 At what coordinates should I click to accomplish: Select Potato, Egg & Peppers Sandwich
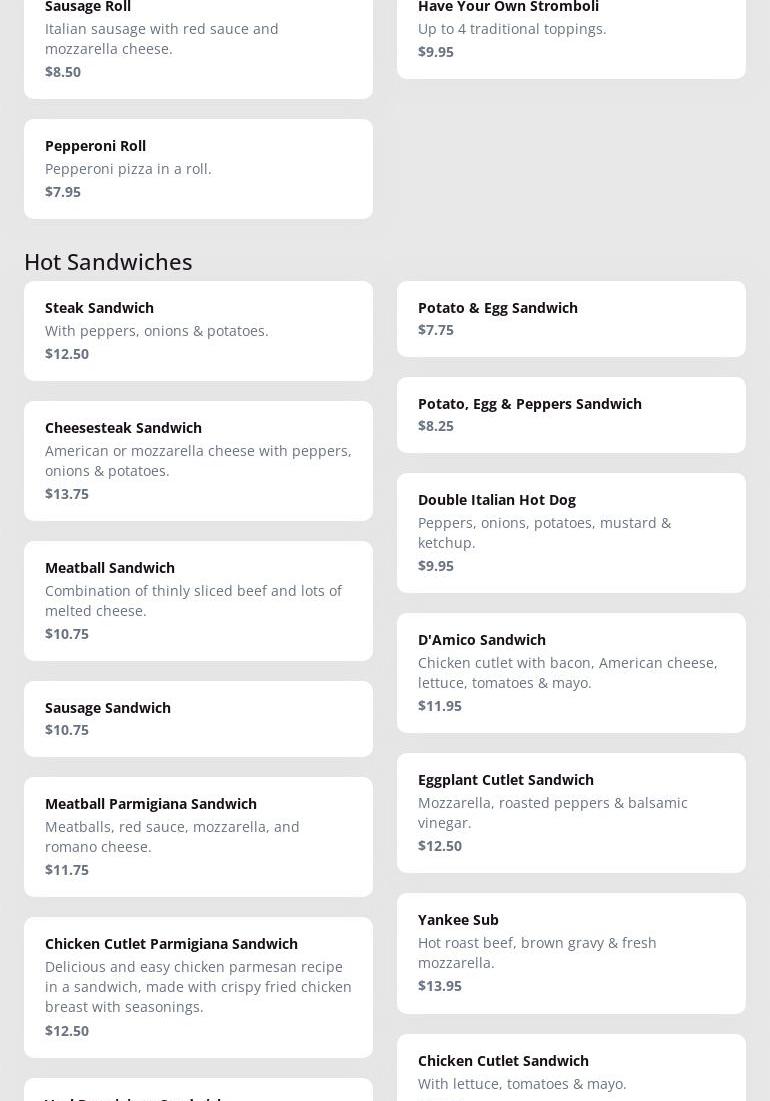(x=571, y=414)
